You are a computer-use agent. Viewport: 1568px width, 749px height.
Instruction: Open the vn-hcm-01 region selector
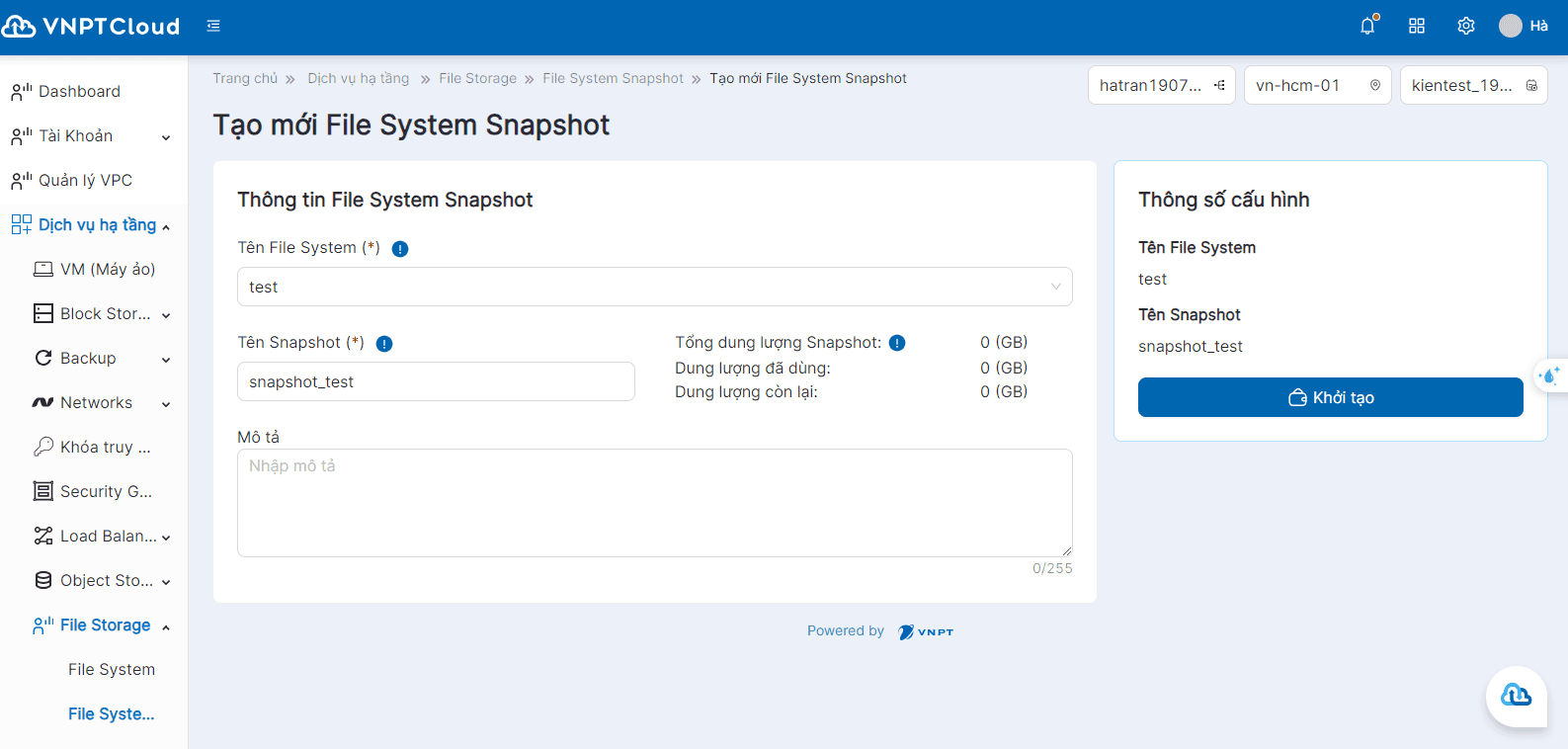(x=1318, y=85)
